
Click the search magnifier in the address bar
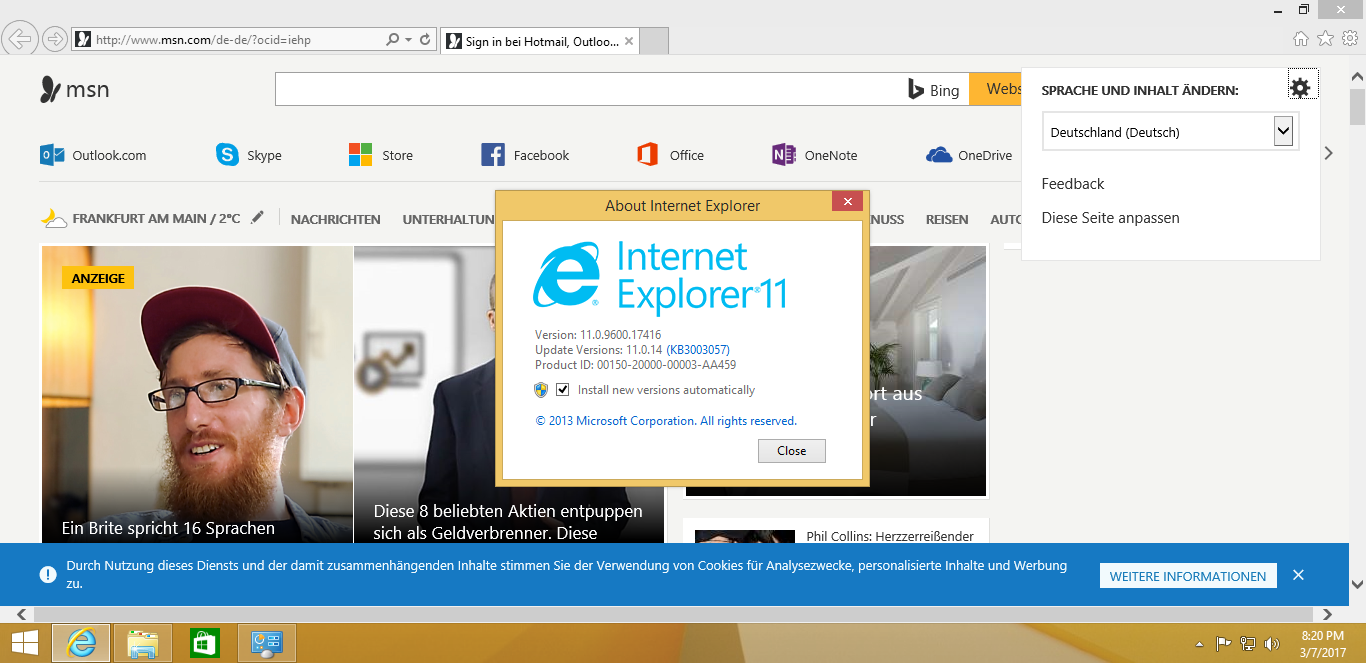click(x=393, y=40)
